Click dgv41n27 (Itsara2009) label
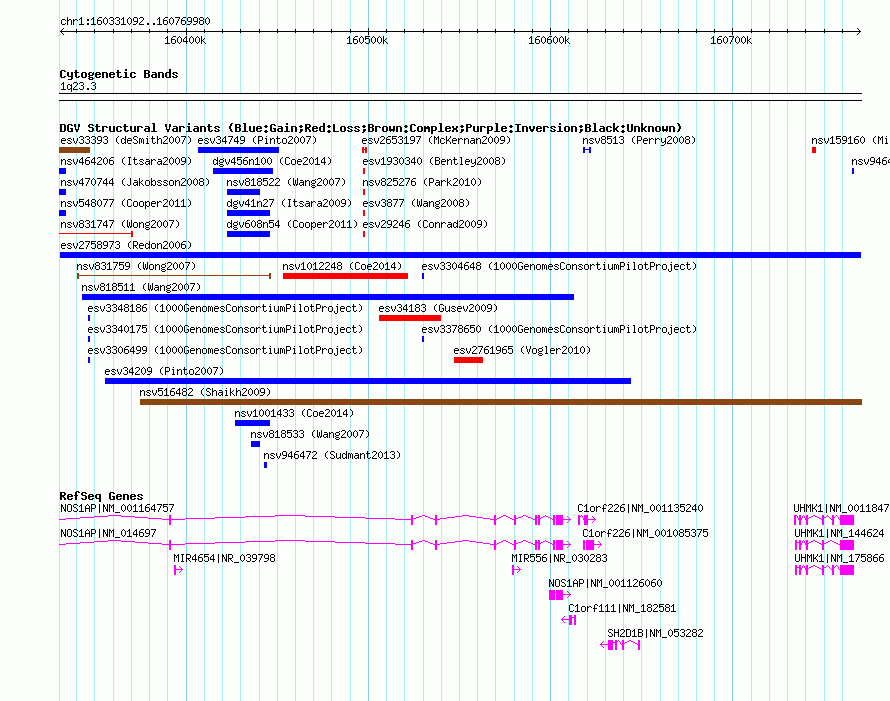Image resolution: width=890 pixels, height=701 pixels. click(289, 203)
